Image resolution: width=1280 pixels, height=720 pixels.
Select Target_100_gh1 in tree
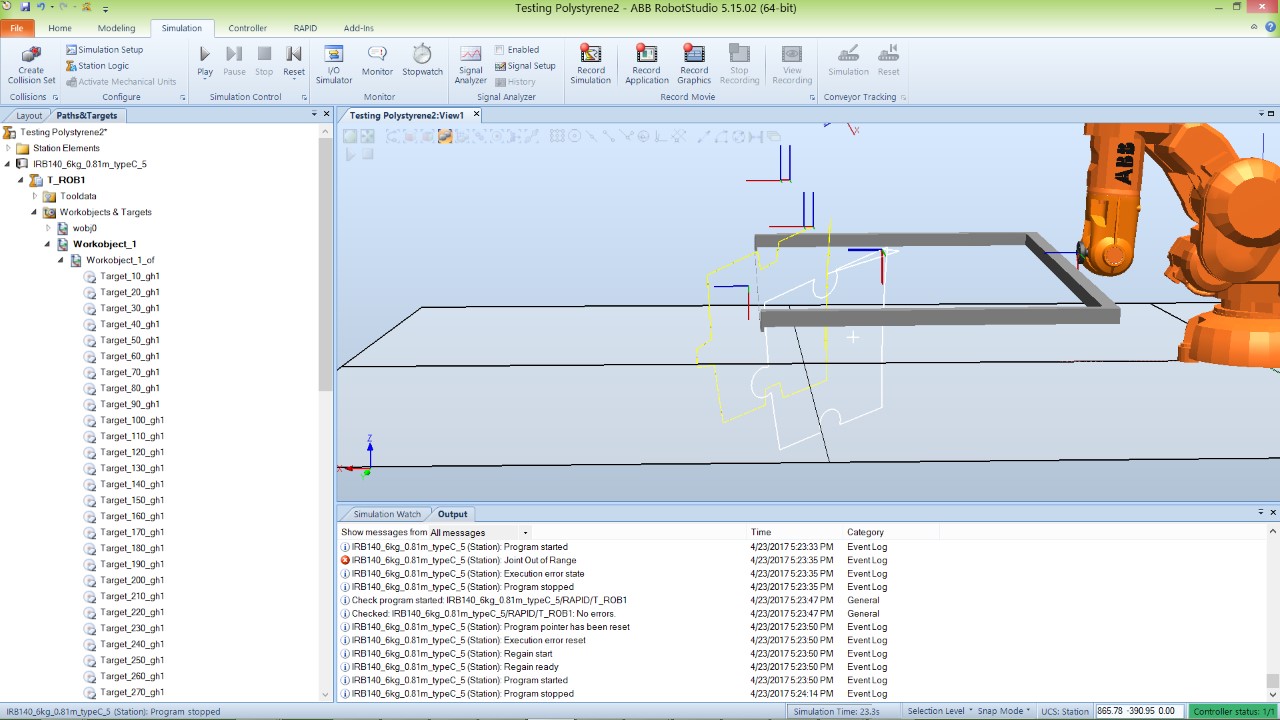point(132,420)
